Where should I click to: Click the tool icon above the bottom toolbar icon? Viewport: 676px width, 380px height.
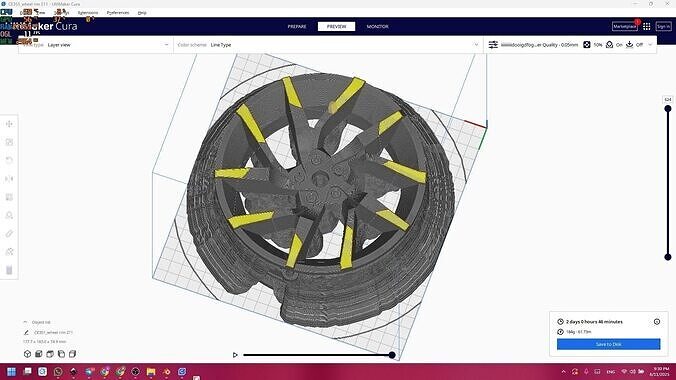coord(9,251)
